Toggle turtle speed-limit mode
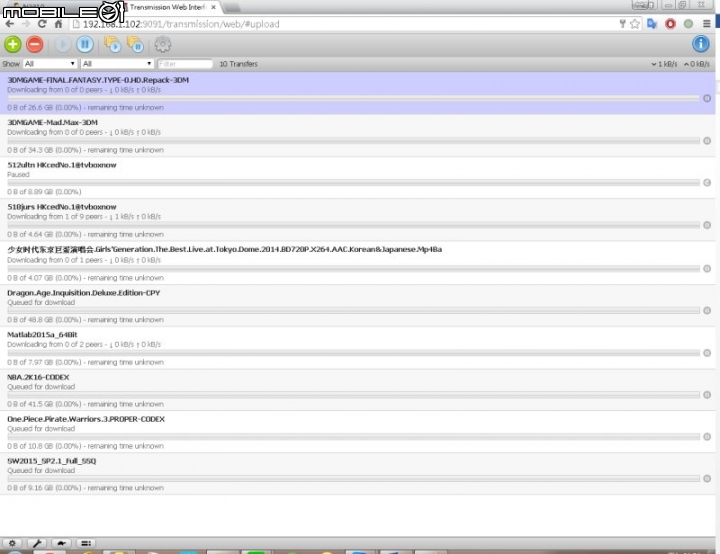The height and width of the screenshot is (554, 720). coord(62,543)
